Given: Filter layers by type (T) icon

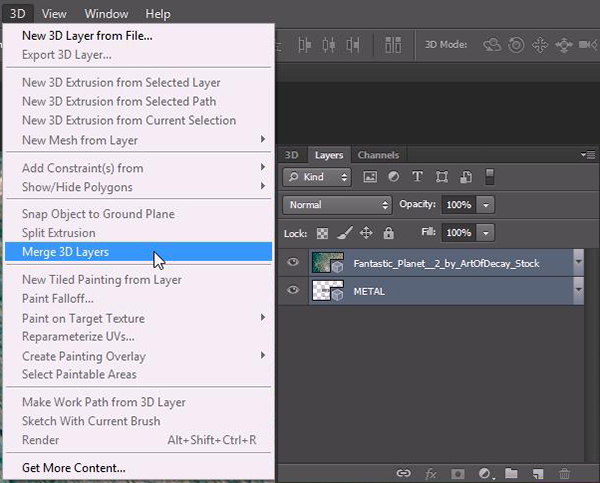Looking at the screenshot, I should [417, 177].
